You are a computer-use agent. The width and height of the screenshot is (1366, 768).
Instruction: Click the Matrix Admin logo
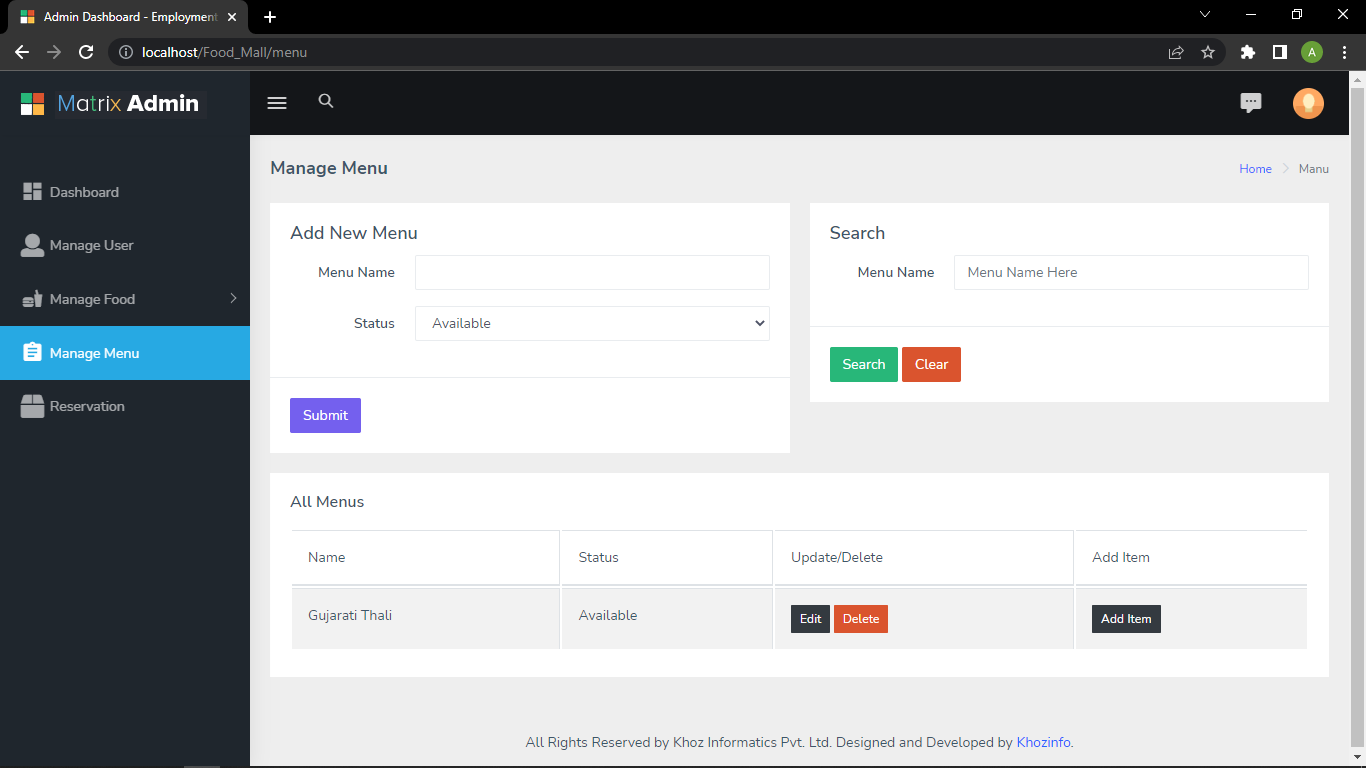pyautogui.click(x=112, y=103)
